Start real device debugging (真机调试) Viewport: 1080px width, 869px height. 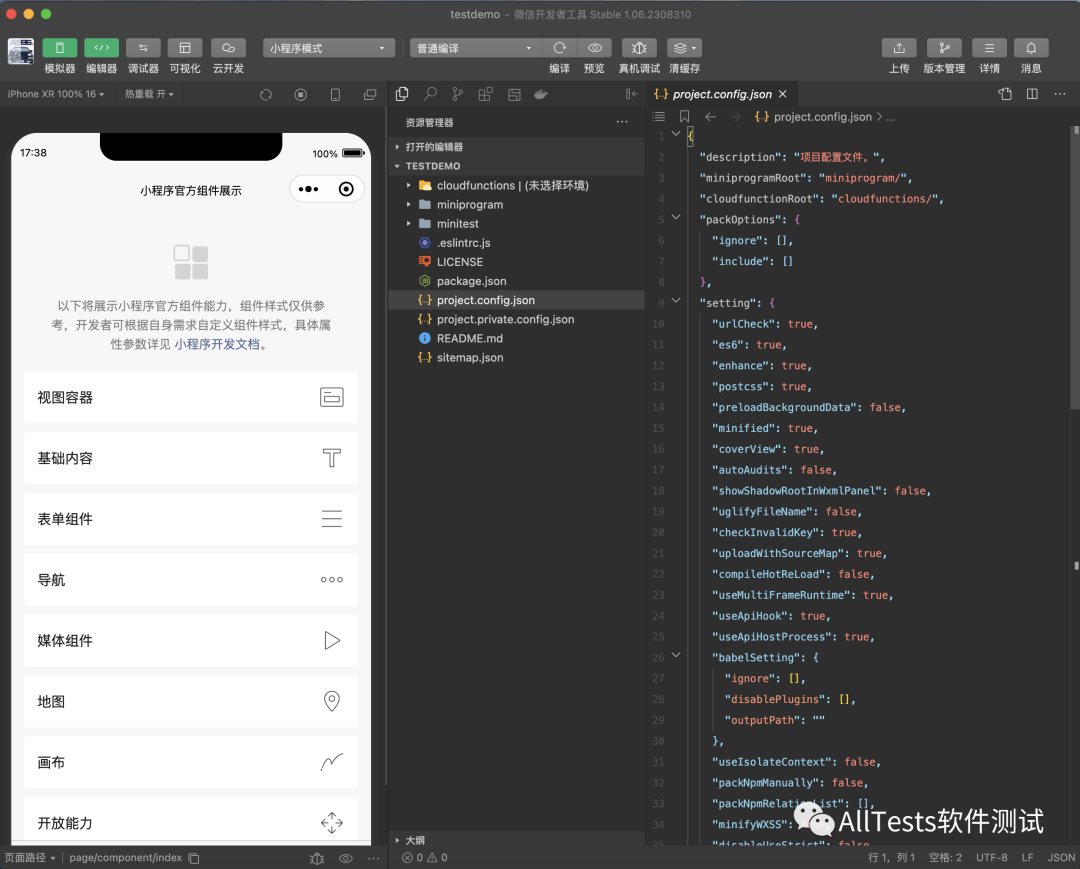(639, 48)
